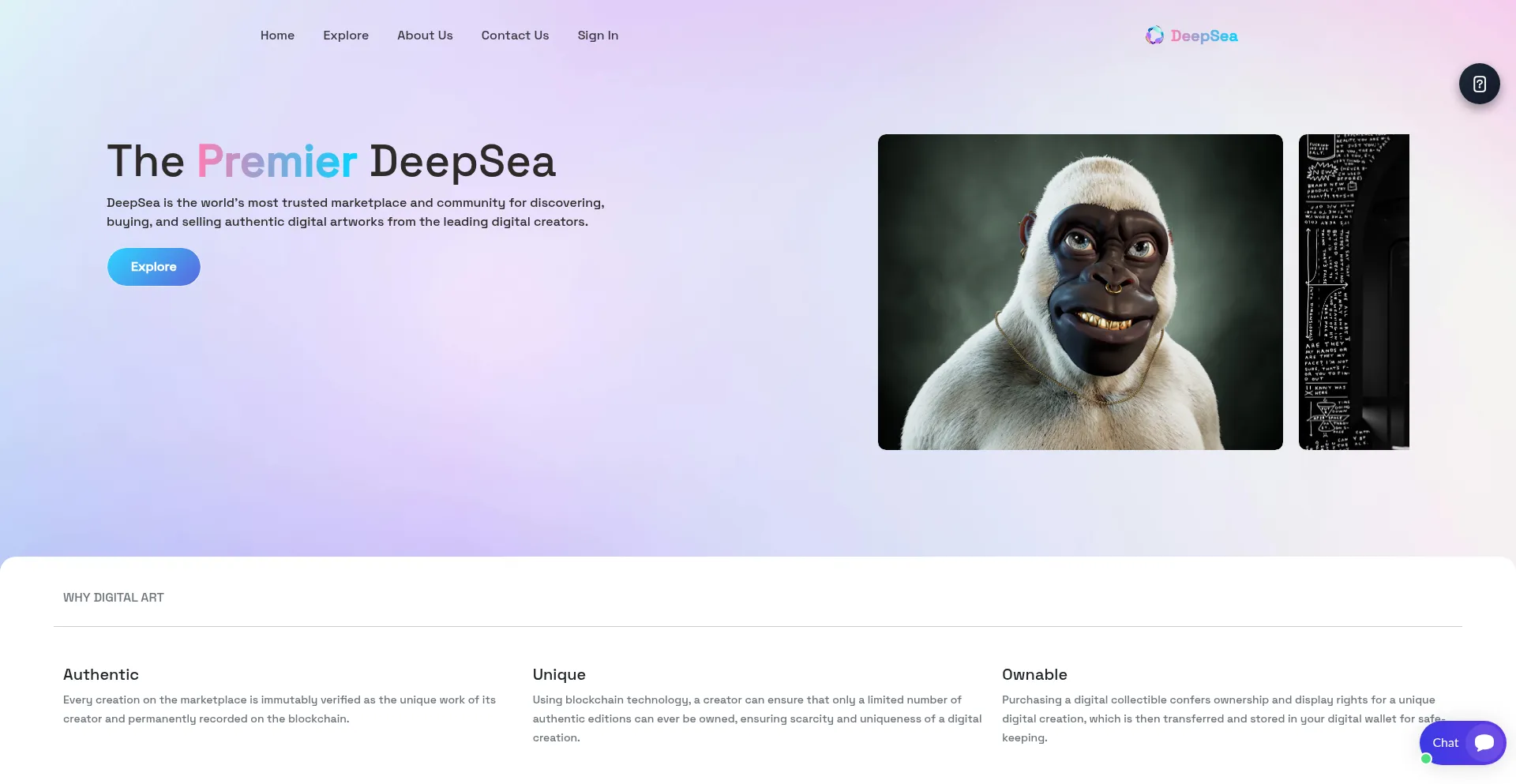
Task: Click the green online status dot
Action: (1426, 759)
